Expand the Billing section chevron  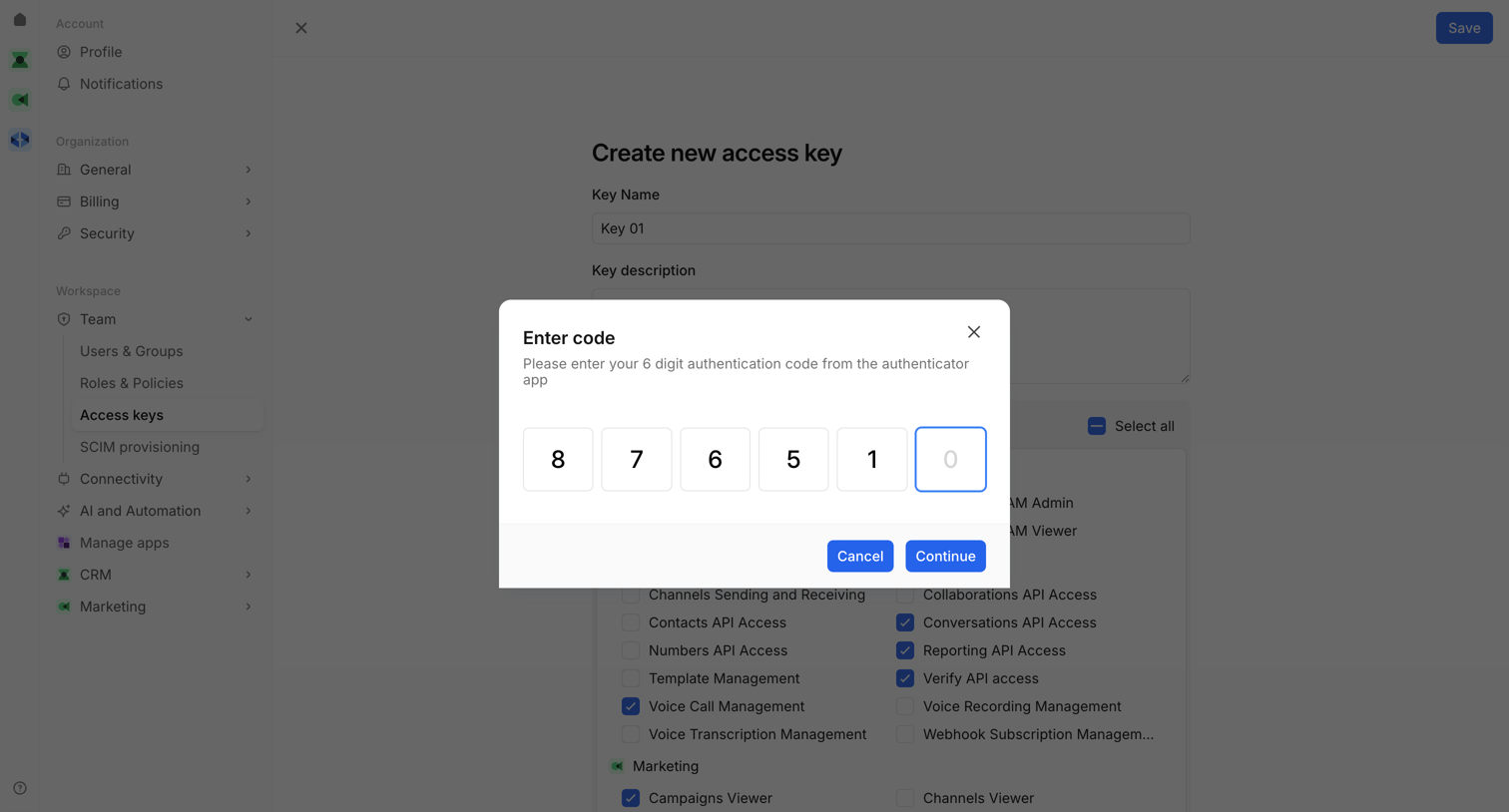coord(249,202)
